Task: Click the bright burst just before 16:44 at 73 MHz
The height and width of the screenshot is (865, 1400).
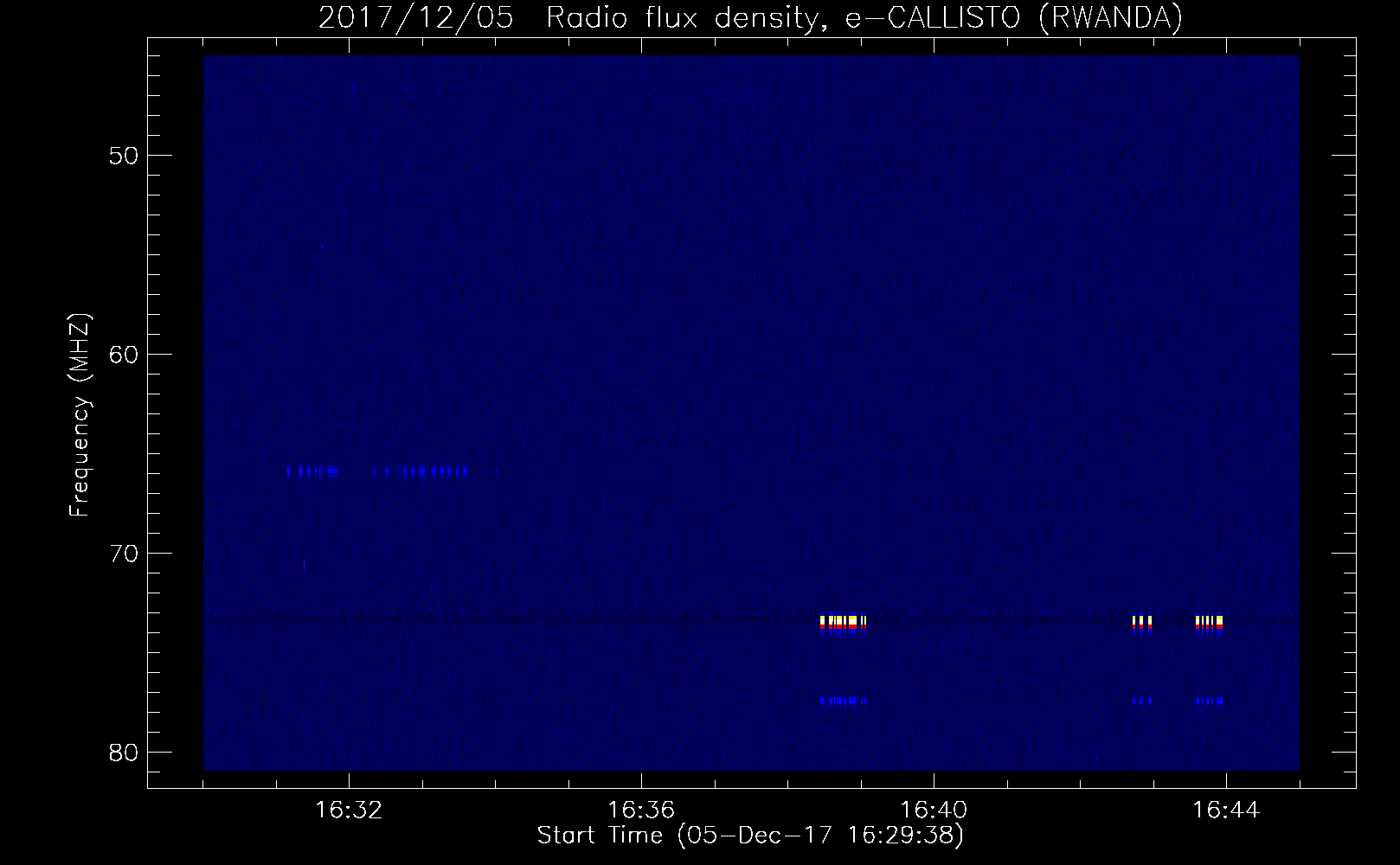Action: pos(1210,624)
